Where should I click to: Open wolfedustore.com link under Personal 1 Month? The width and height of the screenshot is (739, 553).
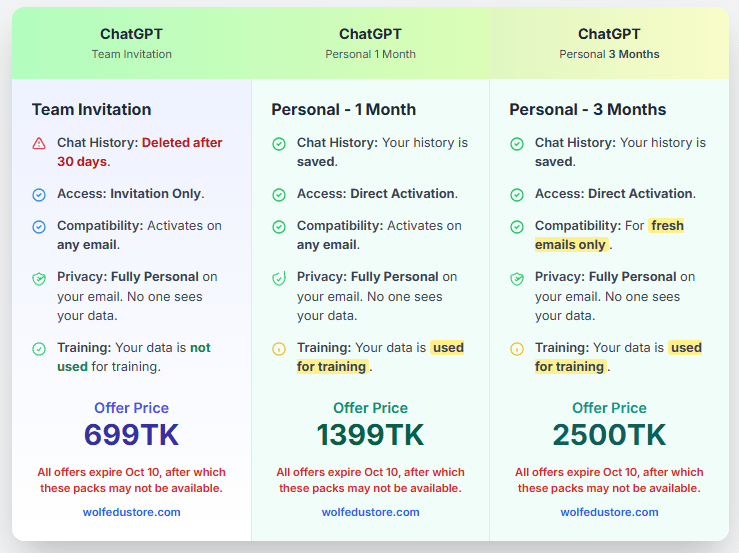370,512
